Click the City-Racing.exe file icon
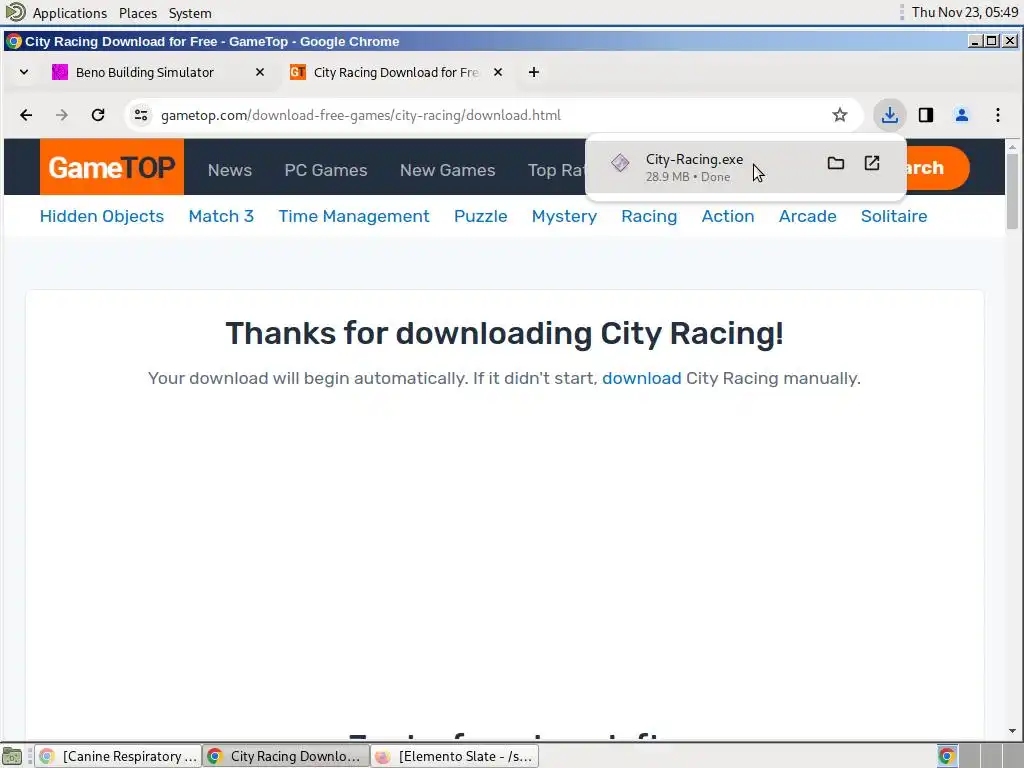Screen dimensions: 1024x768 tap(620, 163)
